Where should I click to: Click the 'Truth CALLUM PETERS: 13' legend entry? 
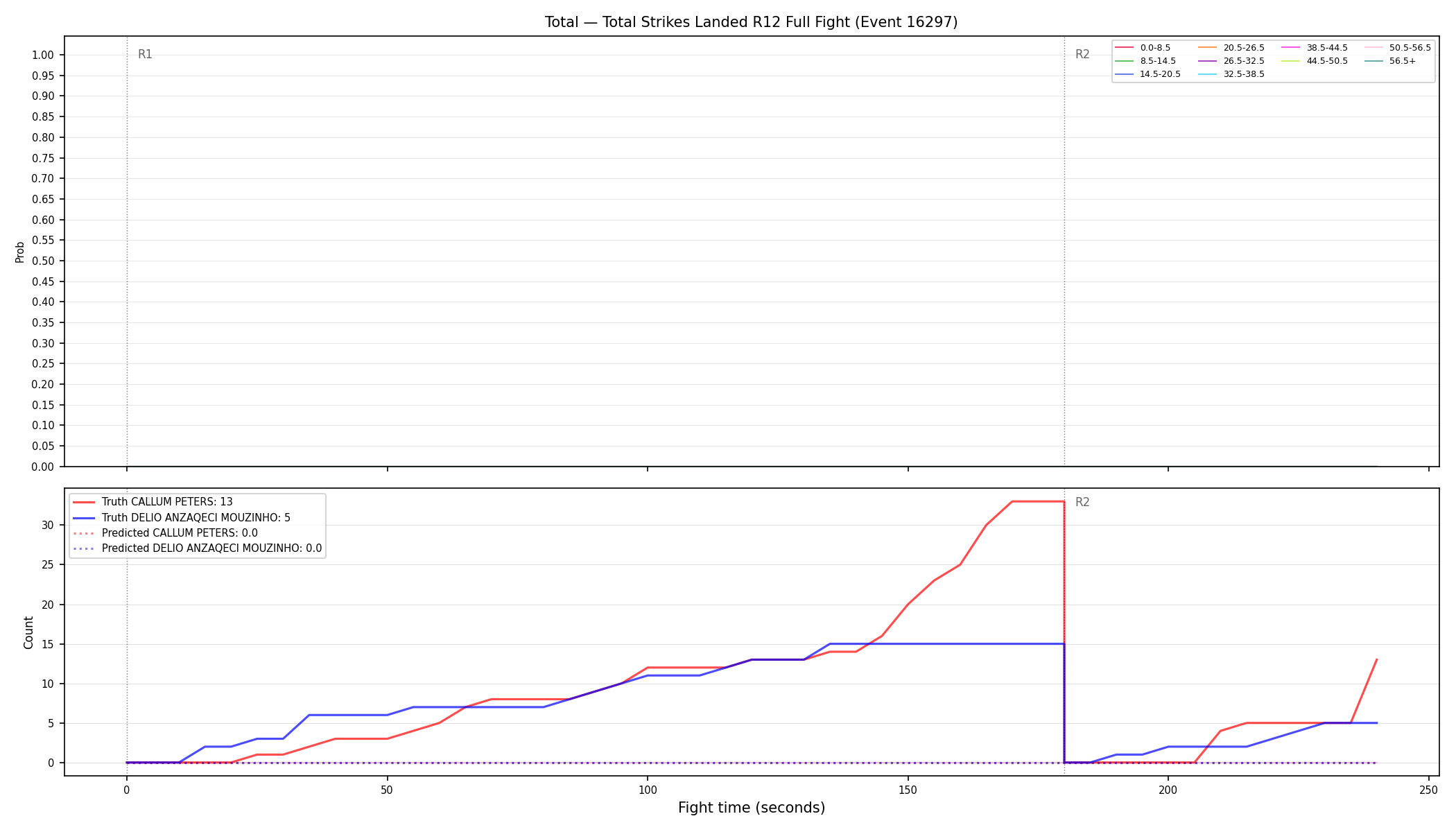153,502
